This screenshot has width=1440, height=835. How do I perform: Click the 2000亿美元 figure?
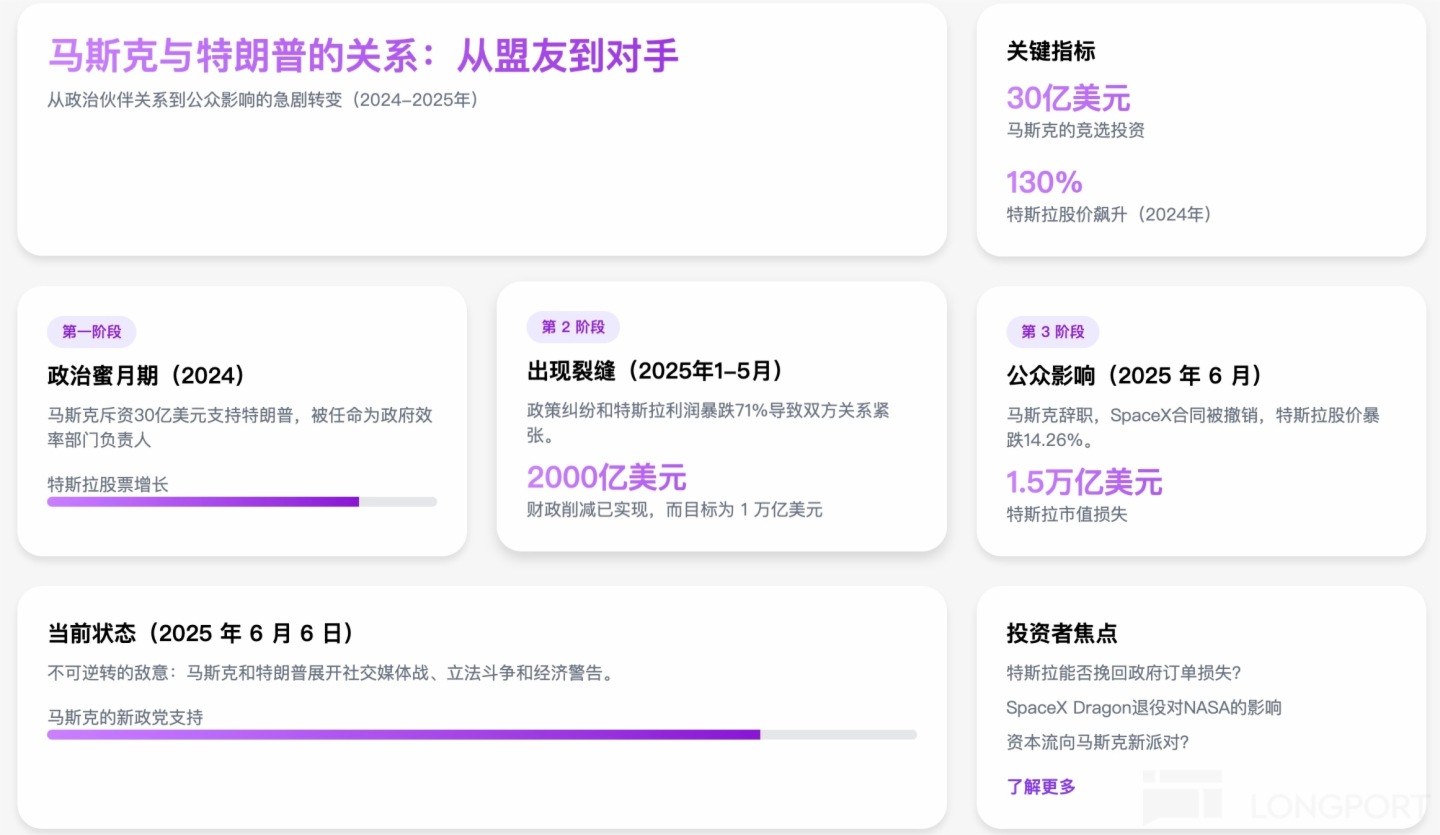coord(606,477)
